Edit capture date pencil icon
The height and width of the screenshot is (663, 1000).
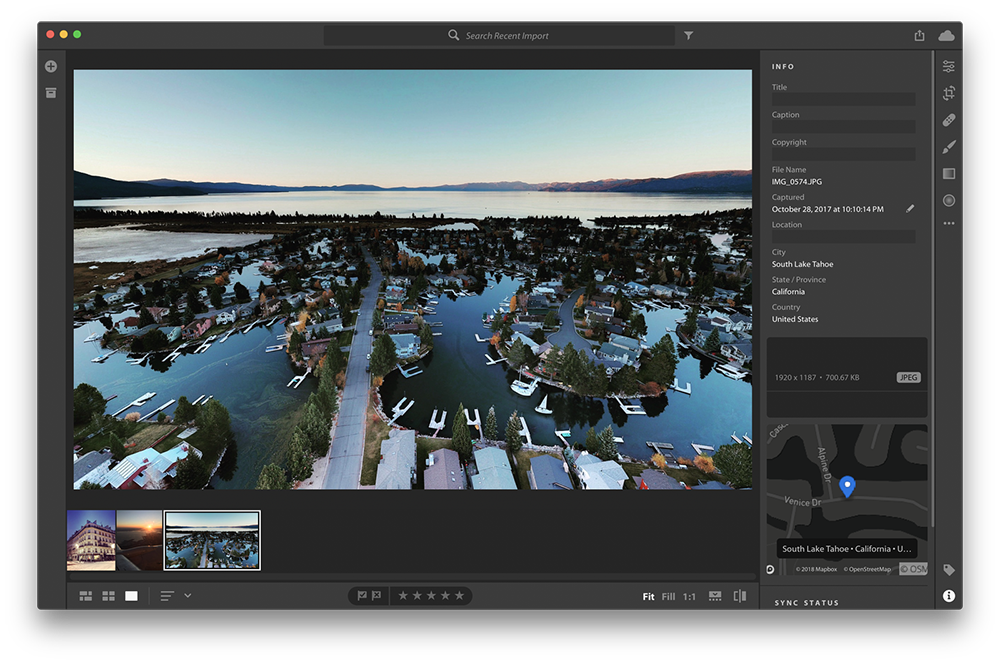click(910, 208)
